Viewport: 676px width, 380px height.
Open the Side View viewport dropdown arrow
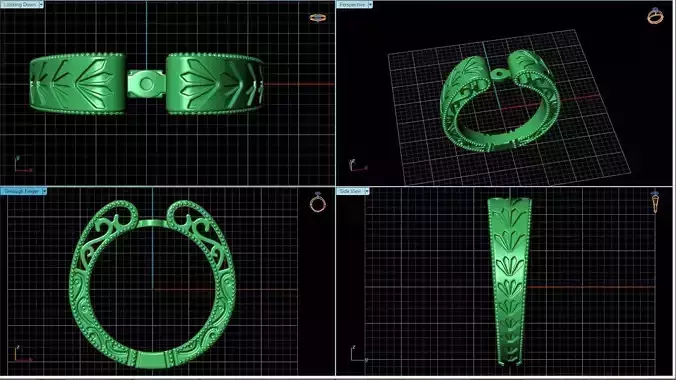pos(367,191)
